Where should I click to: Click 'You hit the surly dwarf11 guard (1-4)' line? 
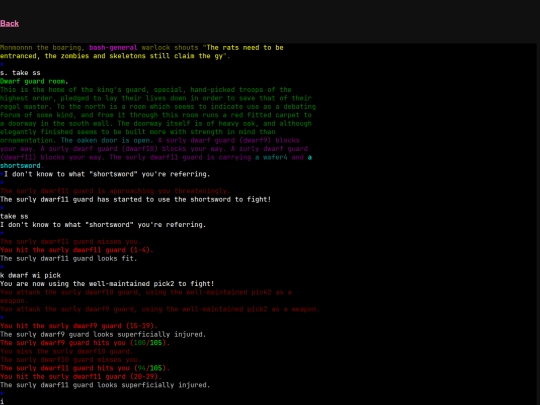coord(77,250)
